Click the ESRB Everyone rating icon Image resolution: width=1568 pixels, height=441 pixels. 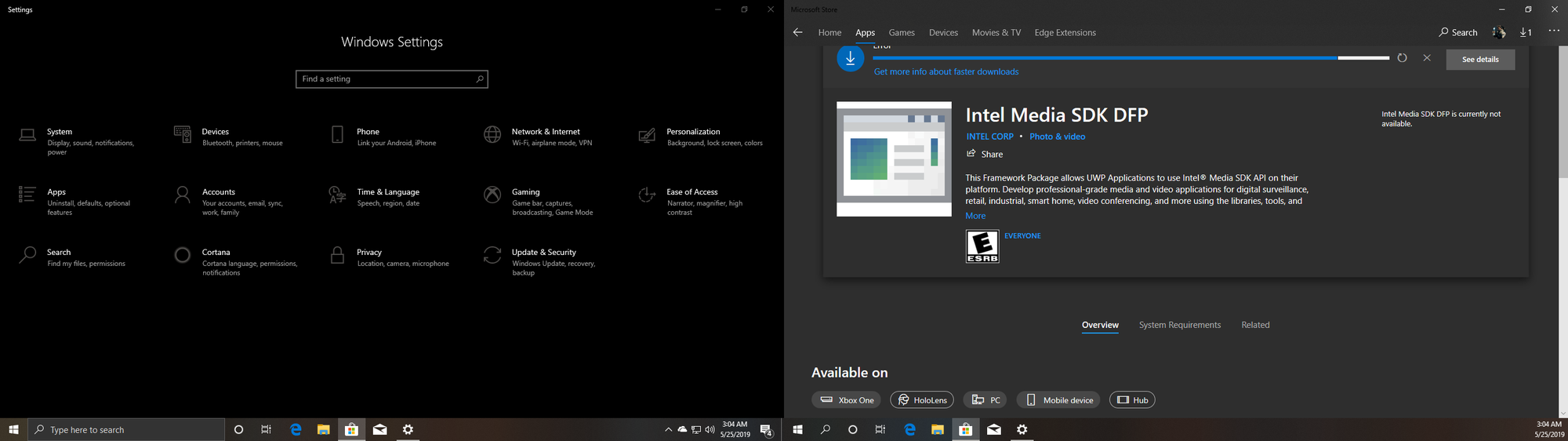click(x=982, y=246)
